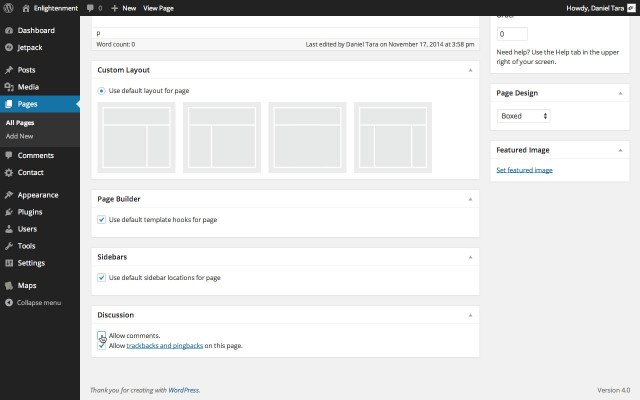Open the Appearance menu
This screenshot has height=400, width=640.
tap(37, 195)
